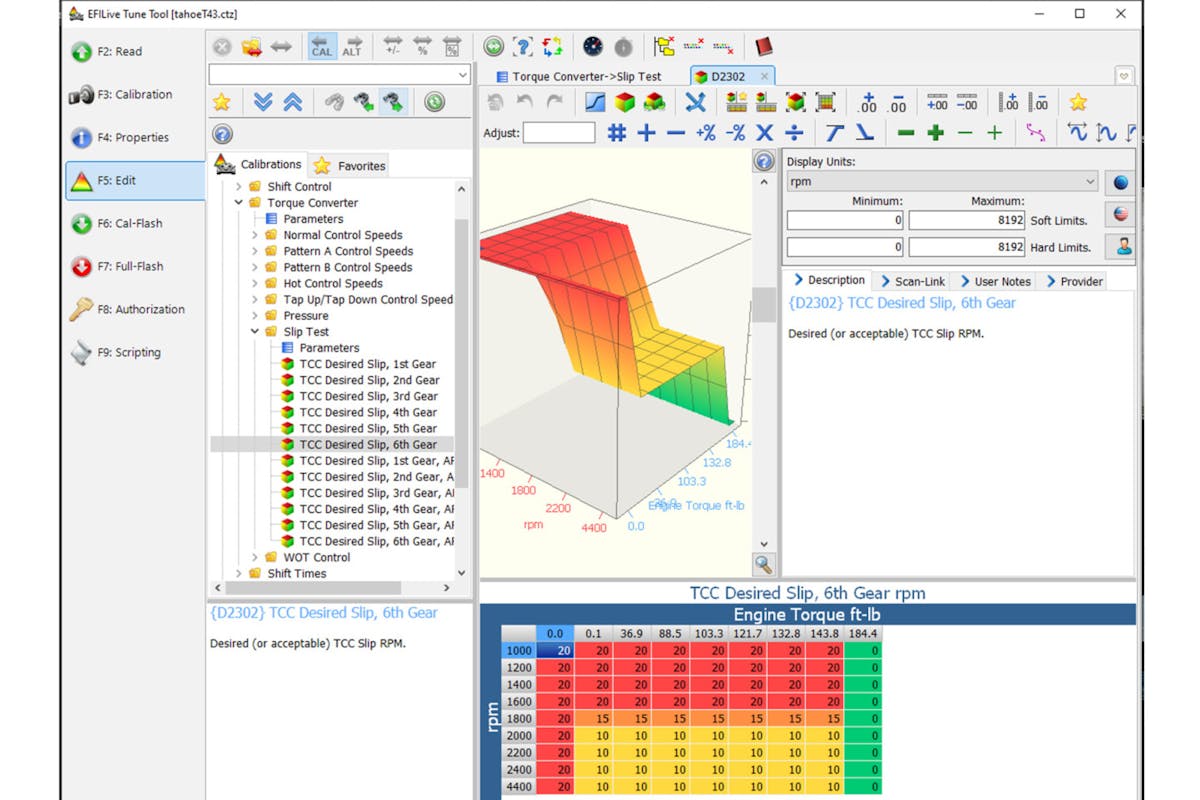This screenshot has height=800, width=1200.
Task: Switch to the Favorites tab
Action: point(350,166)
